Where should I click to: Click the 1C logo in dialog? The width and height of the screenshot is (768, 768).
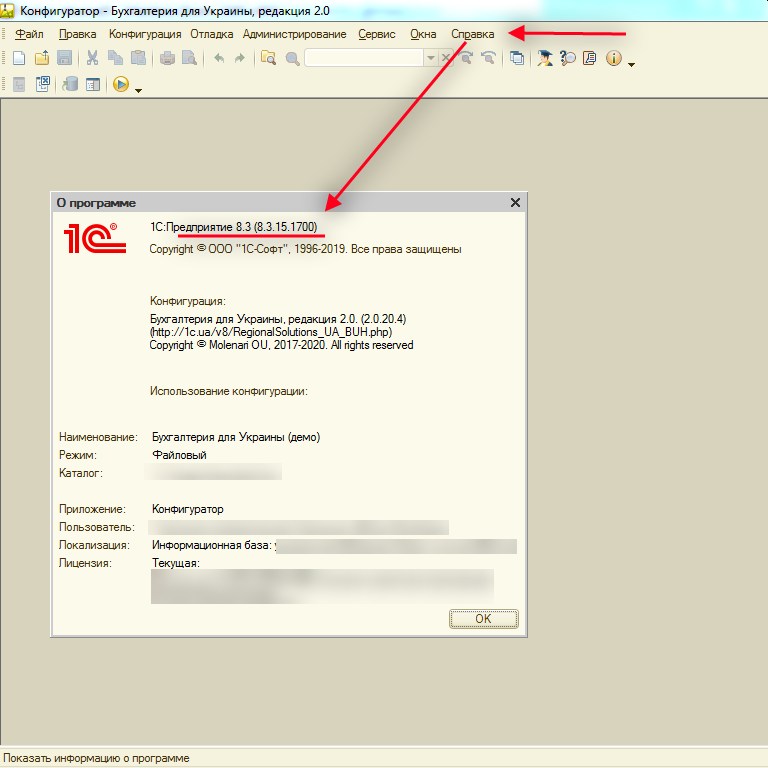(95, 238)
